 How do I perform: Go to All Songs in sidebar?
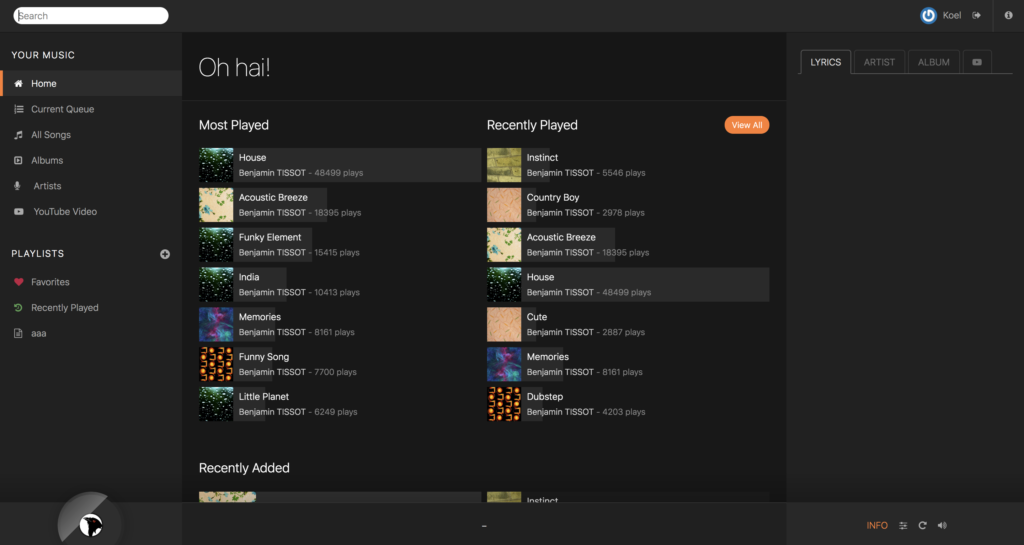point(50,135)
